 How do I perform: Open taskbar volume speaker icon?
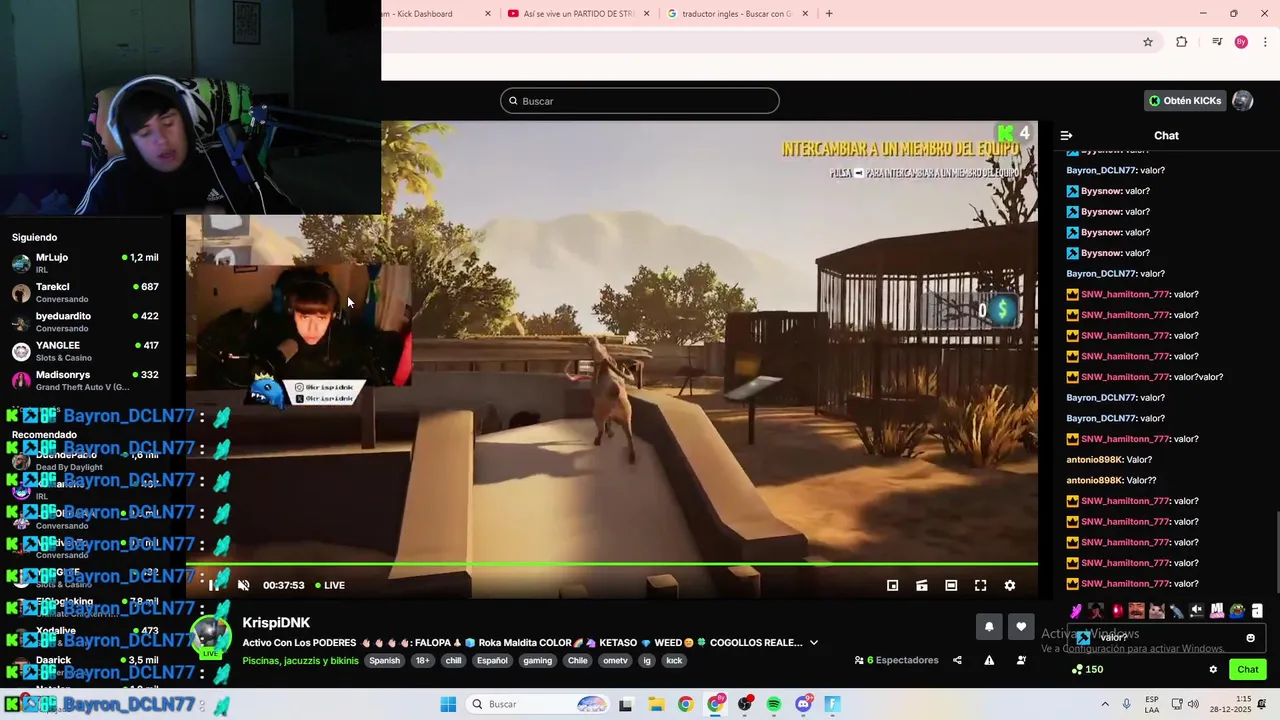click(1193, 704)
